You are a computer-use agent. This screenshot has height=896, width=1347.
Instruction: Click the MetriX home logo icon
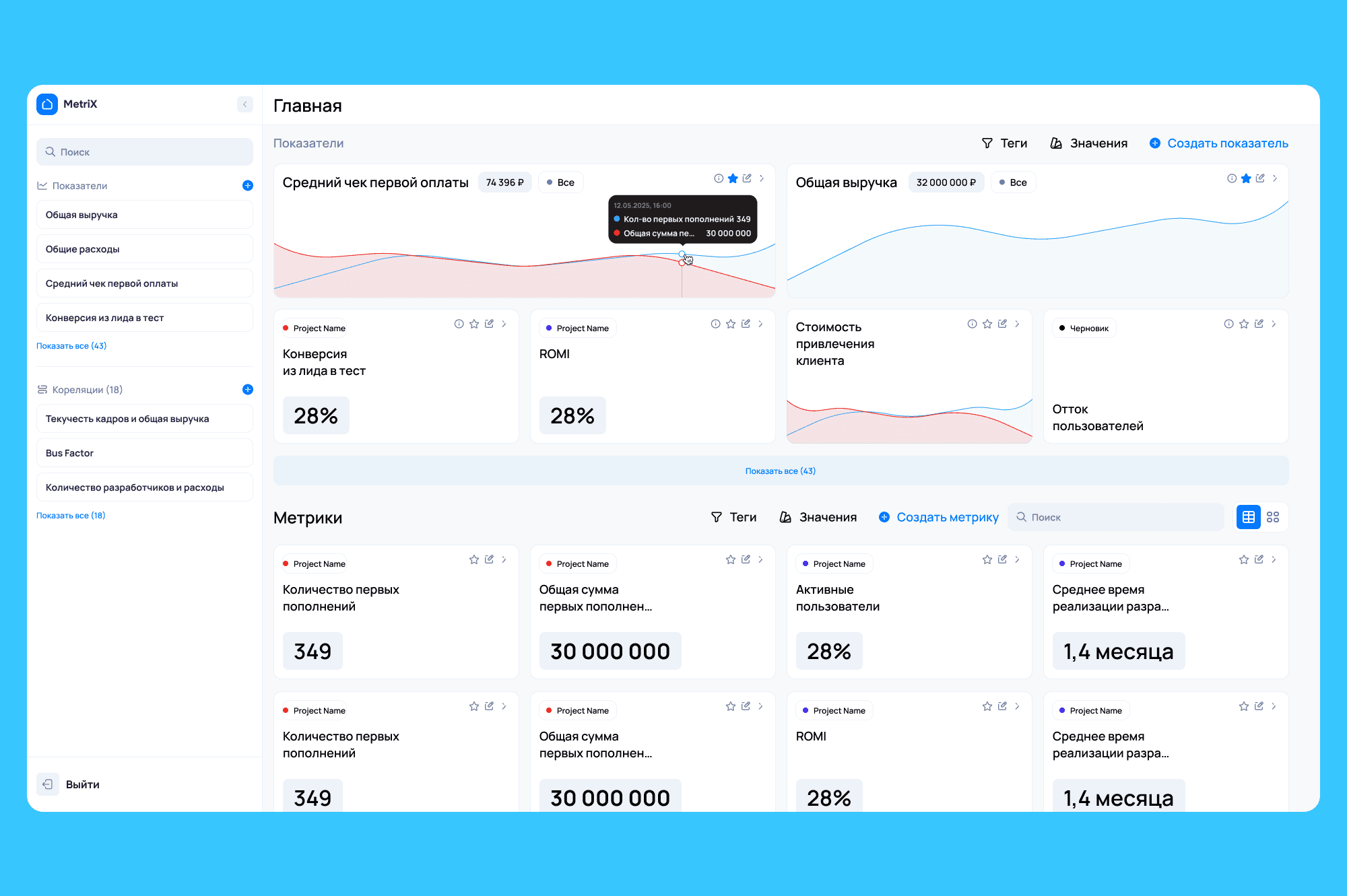(47, 104)
